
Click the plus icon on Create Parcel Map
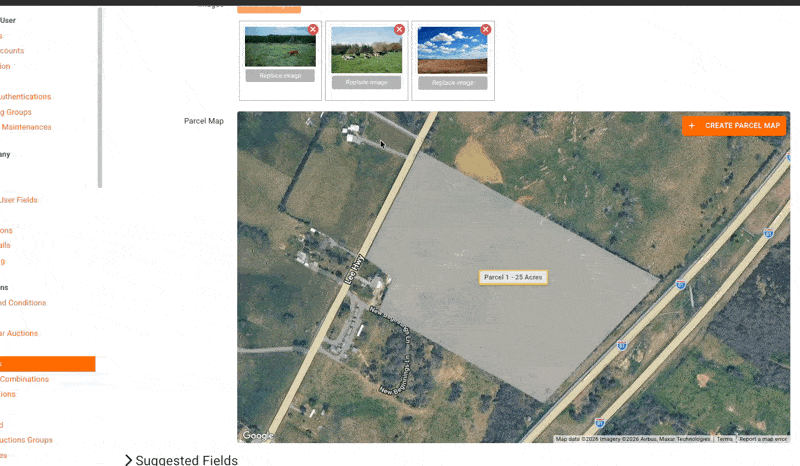coord(692,126)
